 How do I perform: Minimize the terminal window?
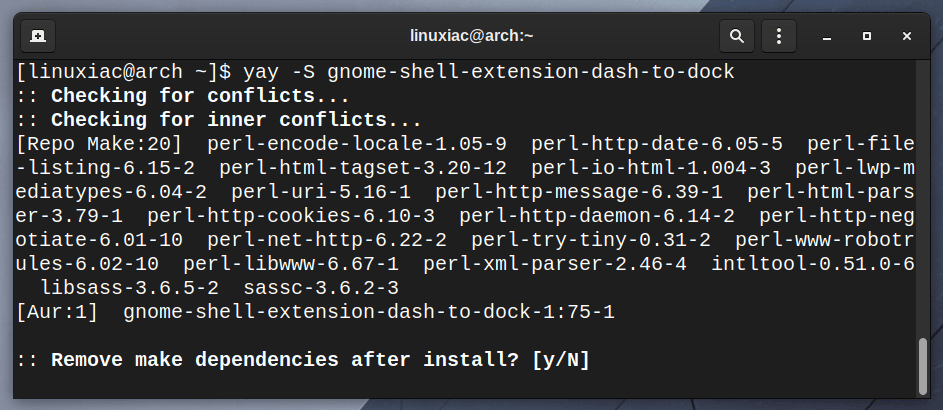(827, 37)
